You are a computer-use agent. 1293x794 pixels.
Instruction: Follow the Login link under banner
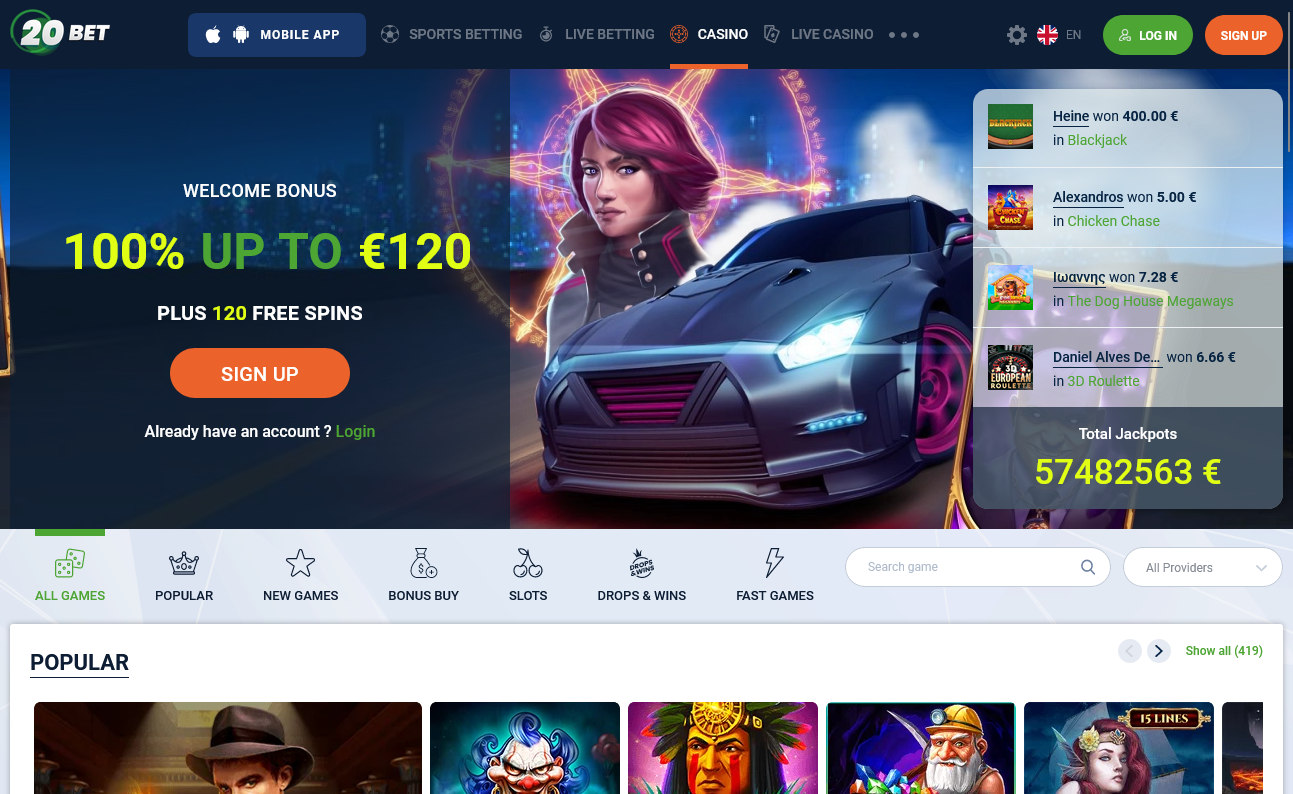point(355,431)
